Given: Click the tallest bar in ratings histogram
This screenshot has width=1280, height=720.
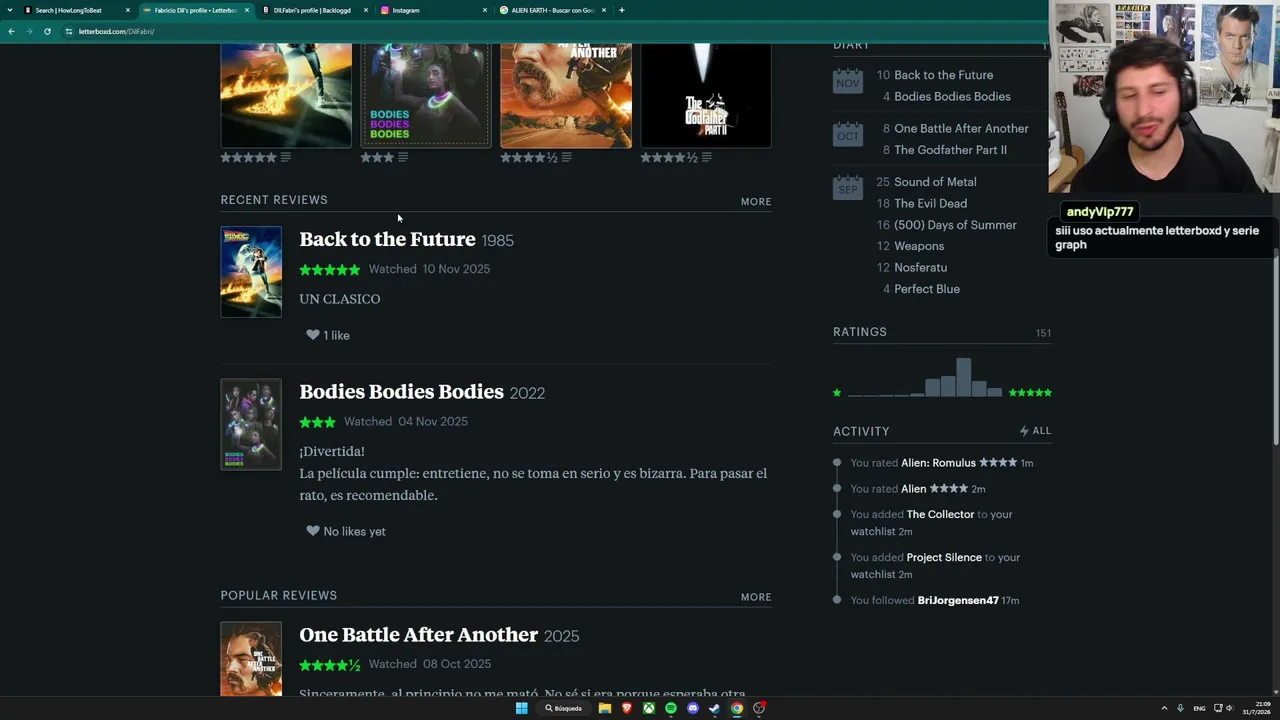Looking at the screenshot, I should click(963, 378).
